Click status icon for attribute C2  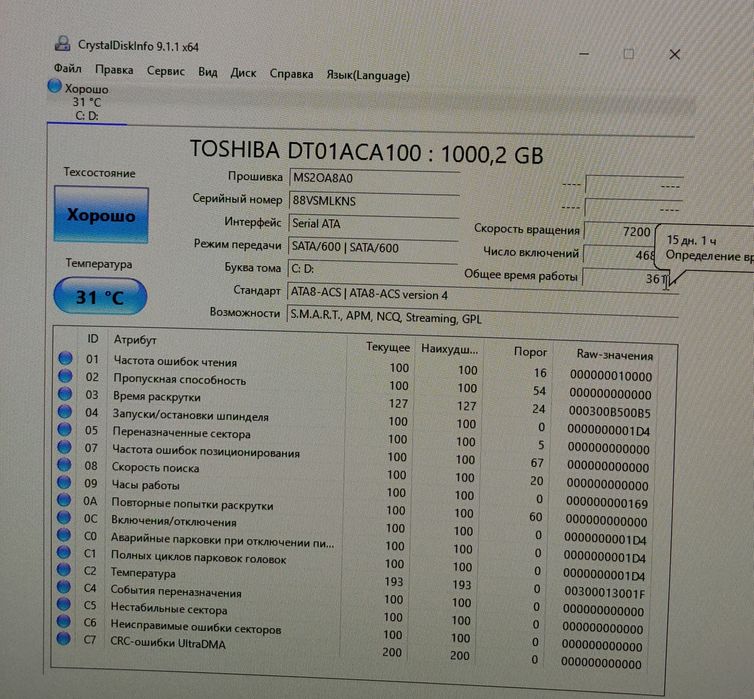pos(63,569)
